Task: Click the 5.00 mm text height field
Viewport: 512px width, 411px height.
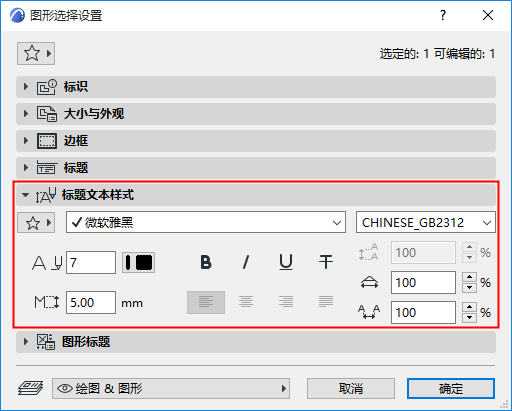Action: (x=91, y=303)
